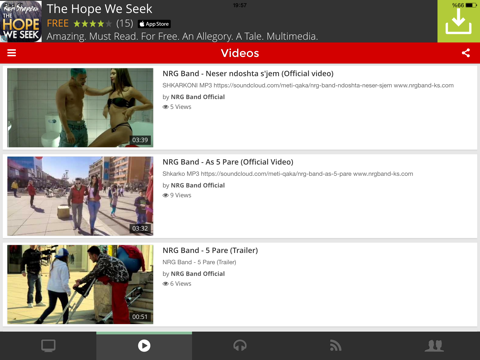
Task: Tap NRG Band Official under Neser ndoshta video
Action: coord(198,97)
